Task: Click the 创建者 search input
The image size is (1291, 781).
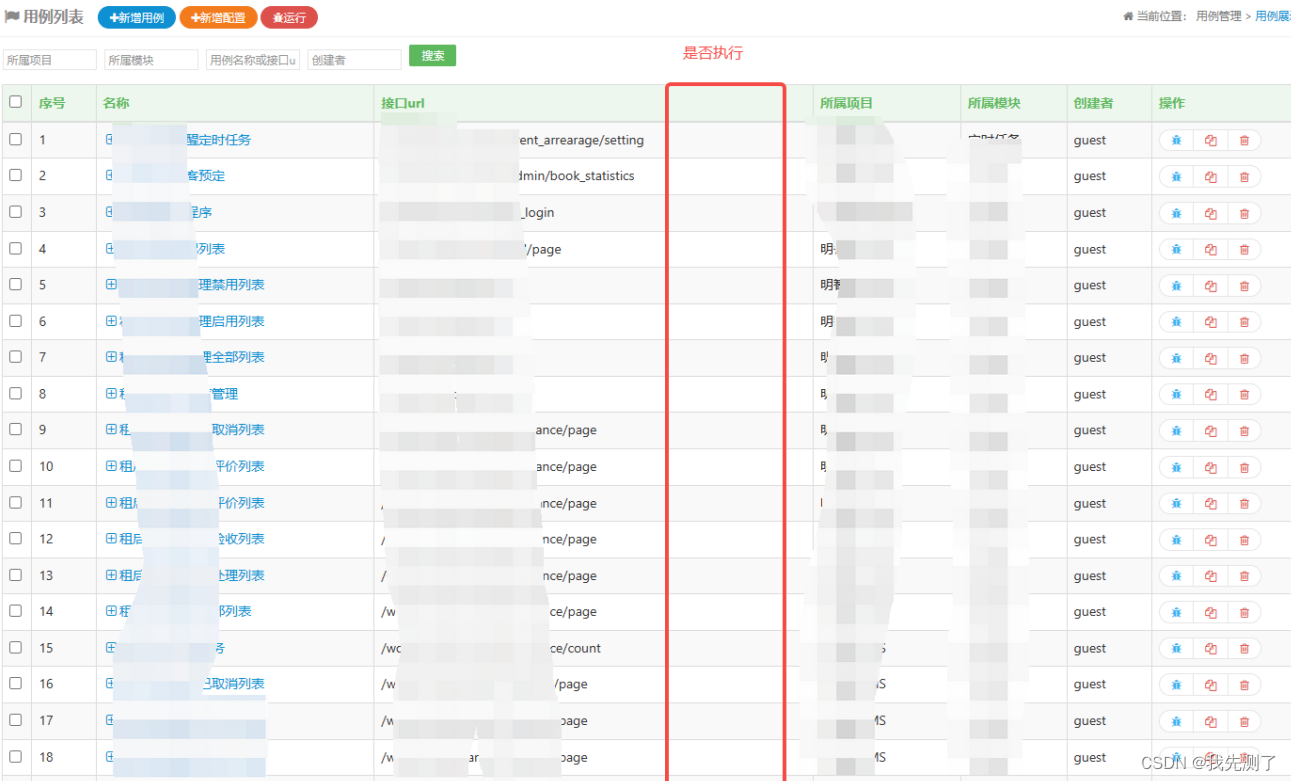Action: [x=354, y=60]
